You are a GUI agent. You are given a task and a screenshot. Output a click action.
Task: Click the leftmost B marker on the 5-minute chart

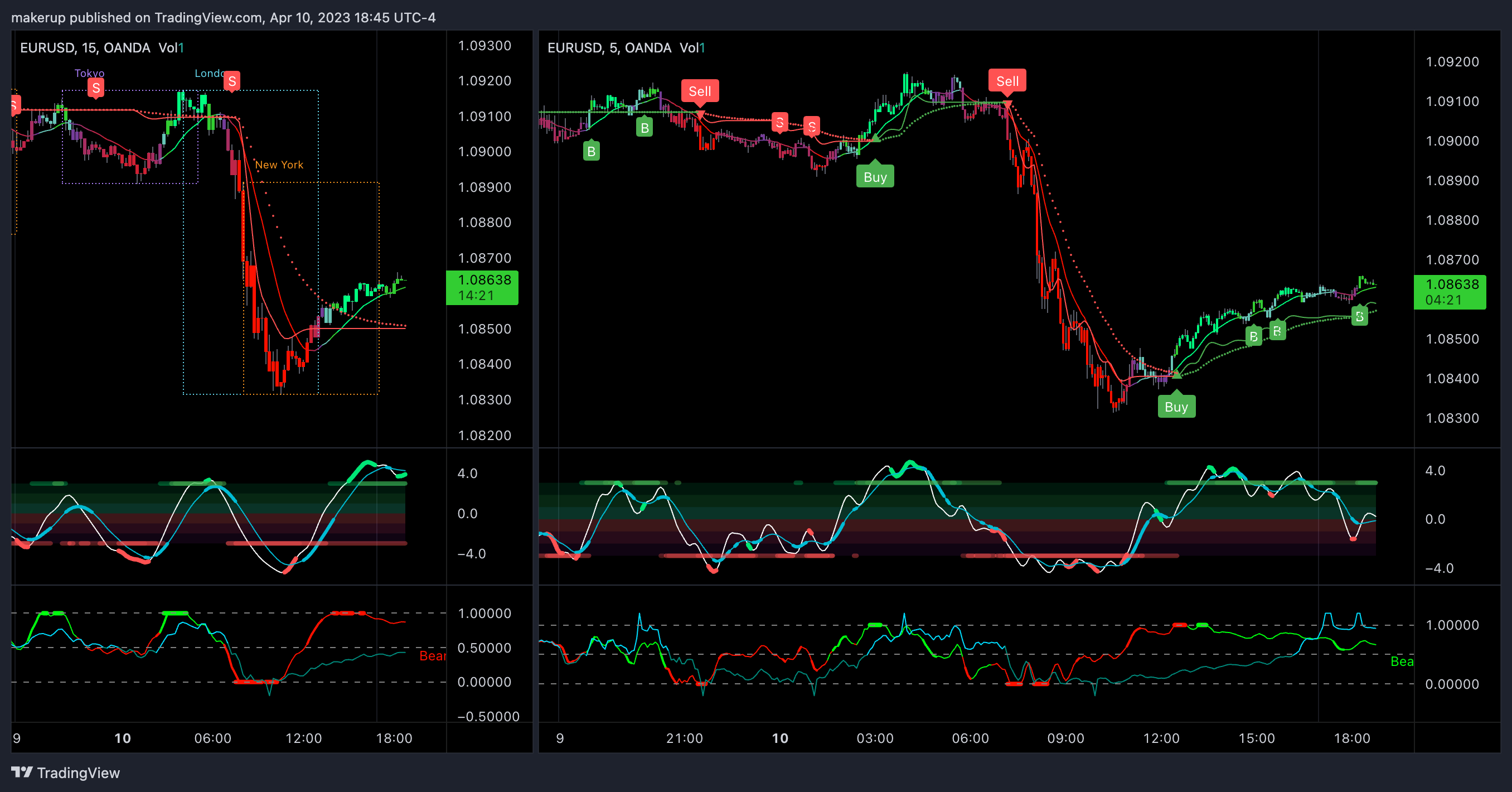click(x=591, y=151)
